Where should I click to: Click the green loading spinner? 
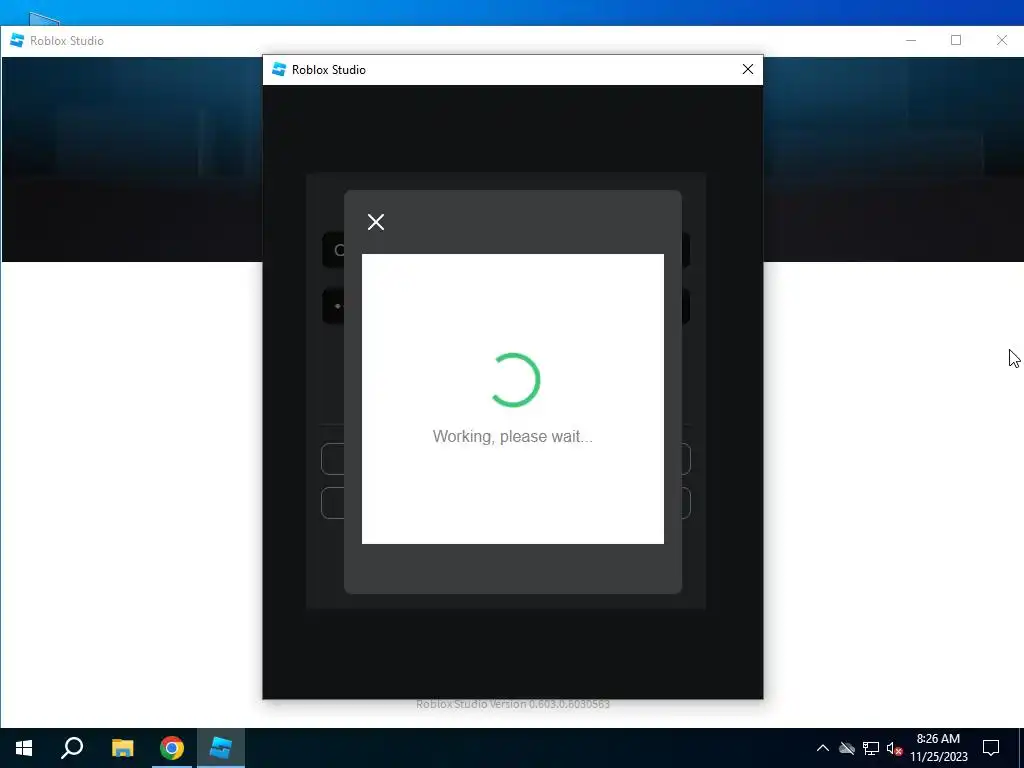514,380
